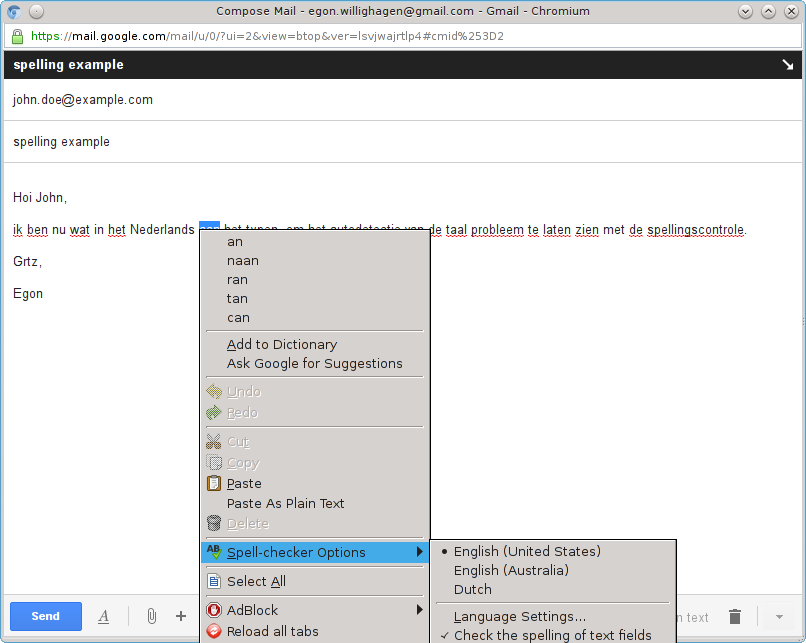Select English (United States) language option

527,551
